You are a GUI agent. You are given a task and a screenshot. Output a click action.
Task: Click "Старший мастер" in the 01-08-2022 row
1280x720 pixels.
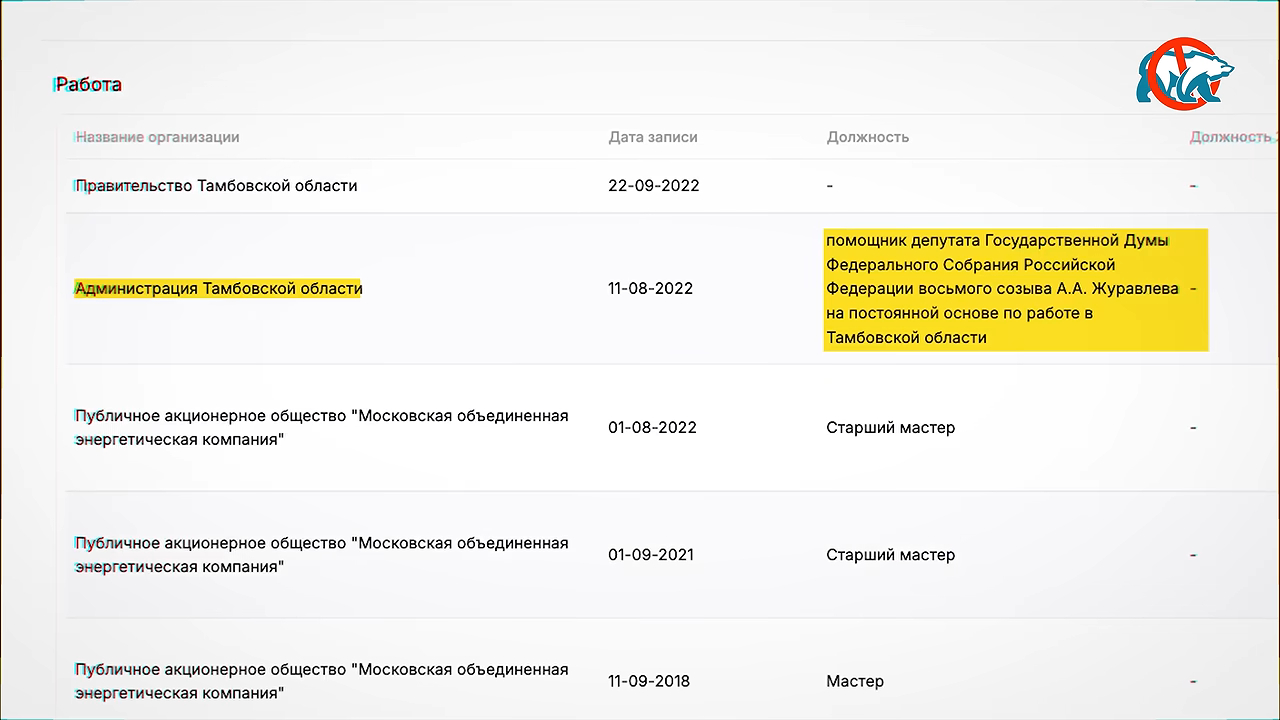click(891, 428)
